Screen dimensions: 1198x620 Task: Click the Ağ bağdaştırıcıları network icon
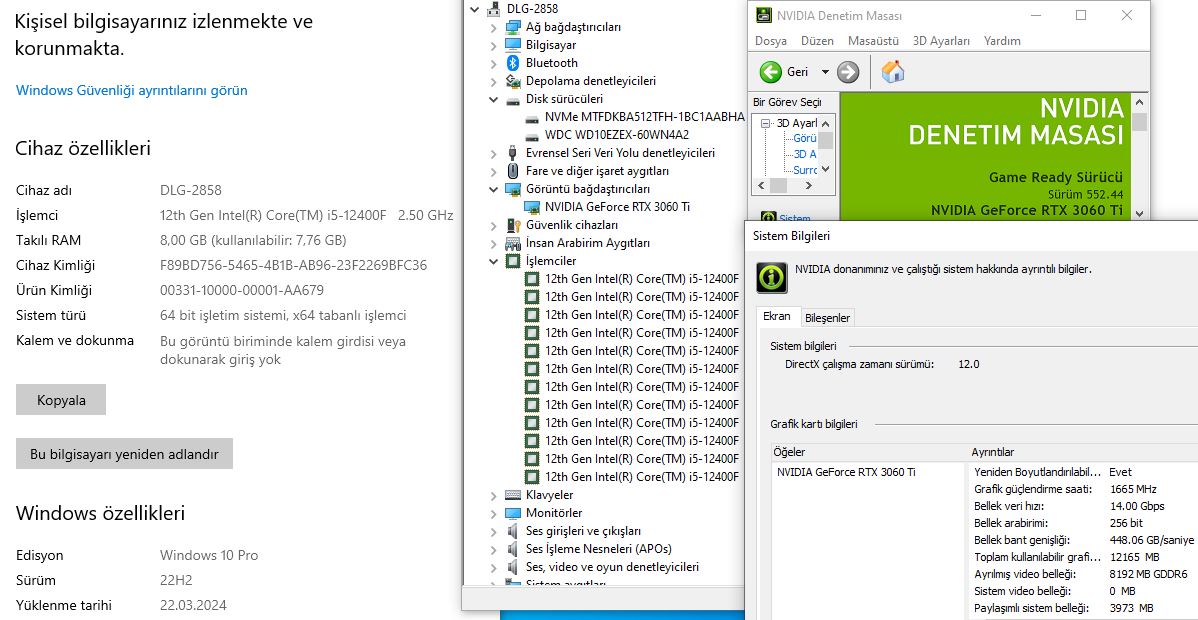tap(513, 27)
